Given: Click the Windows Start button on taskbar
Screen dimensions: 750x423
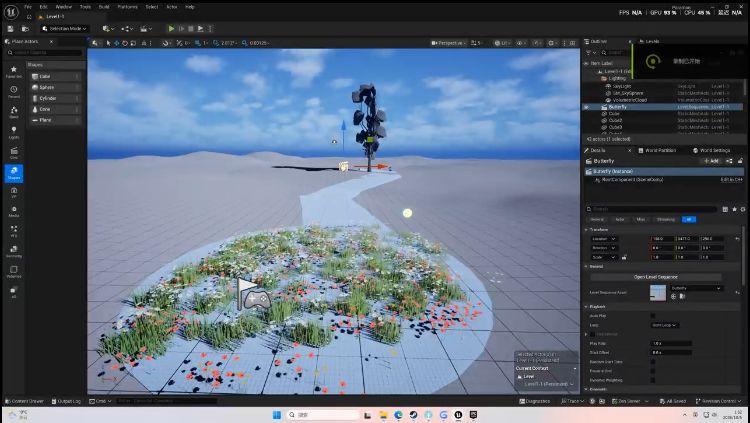Looking at the screenshot, I should (277, 415).
